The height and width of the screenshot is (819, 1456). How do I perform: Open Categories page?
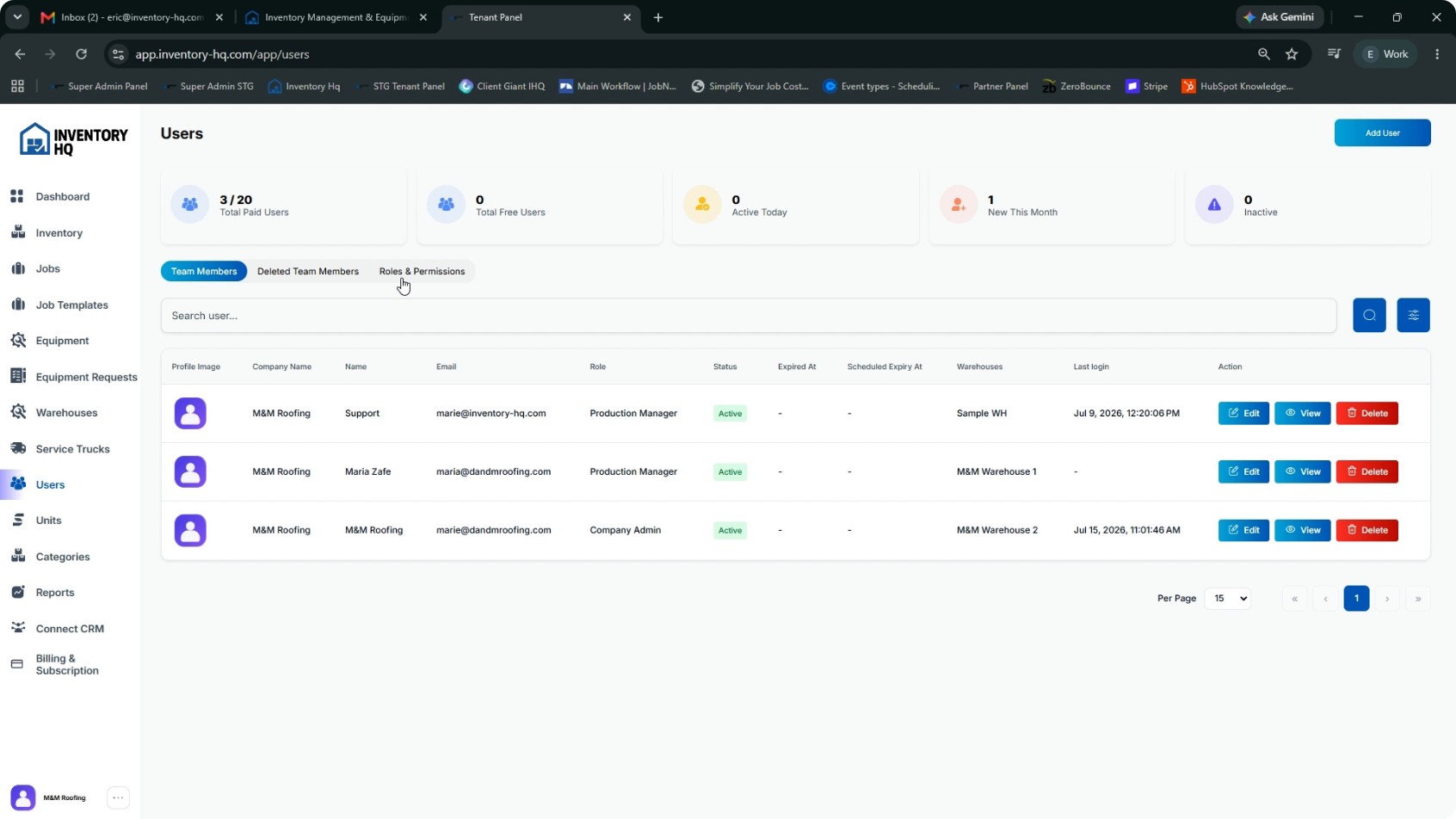(62, 557)
